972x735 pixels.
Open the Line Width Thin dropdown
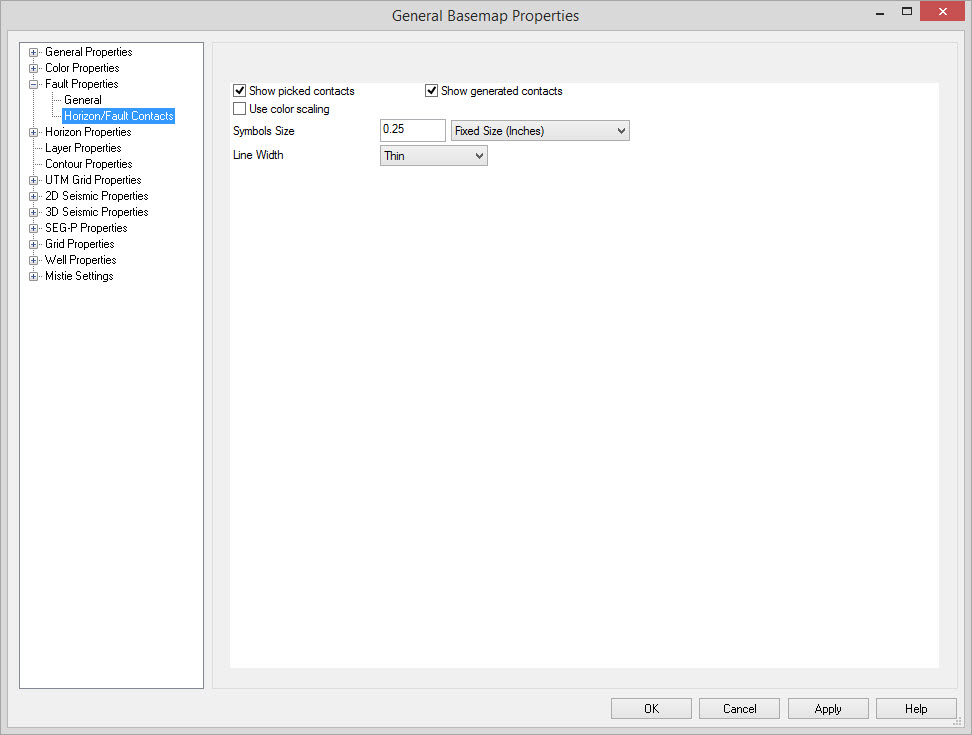pyautogui.click(x=434, y=156)
